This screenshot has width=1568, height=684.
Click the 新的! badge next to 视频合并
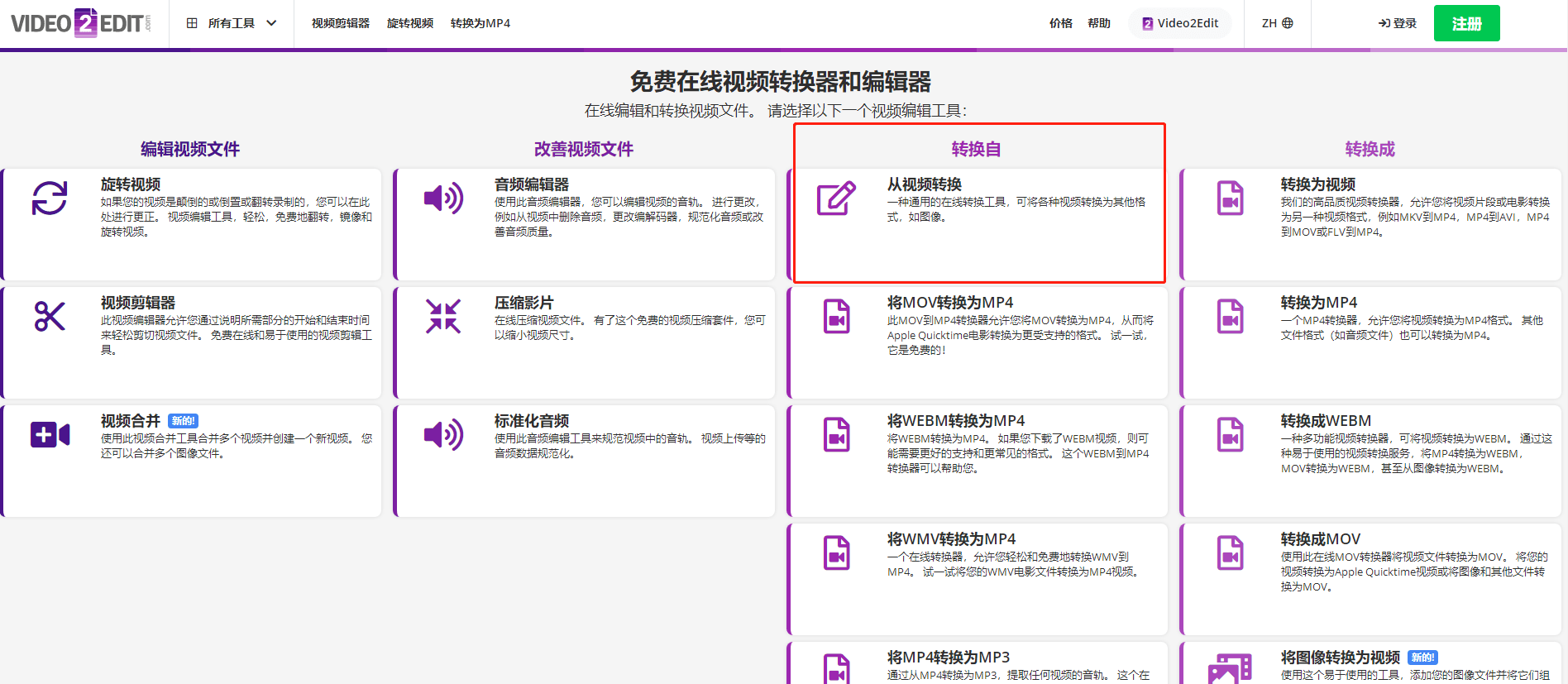pyautogui.click(x=183, y=421)
